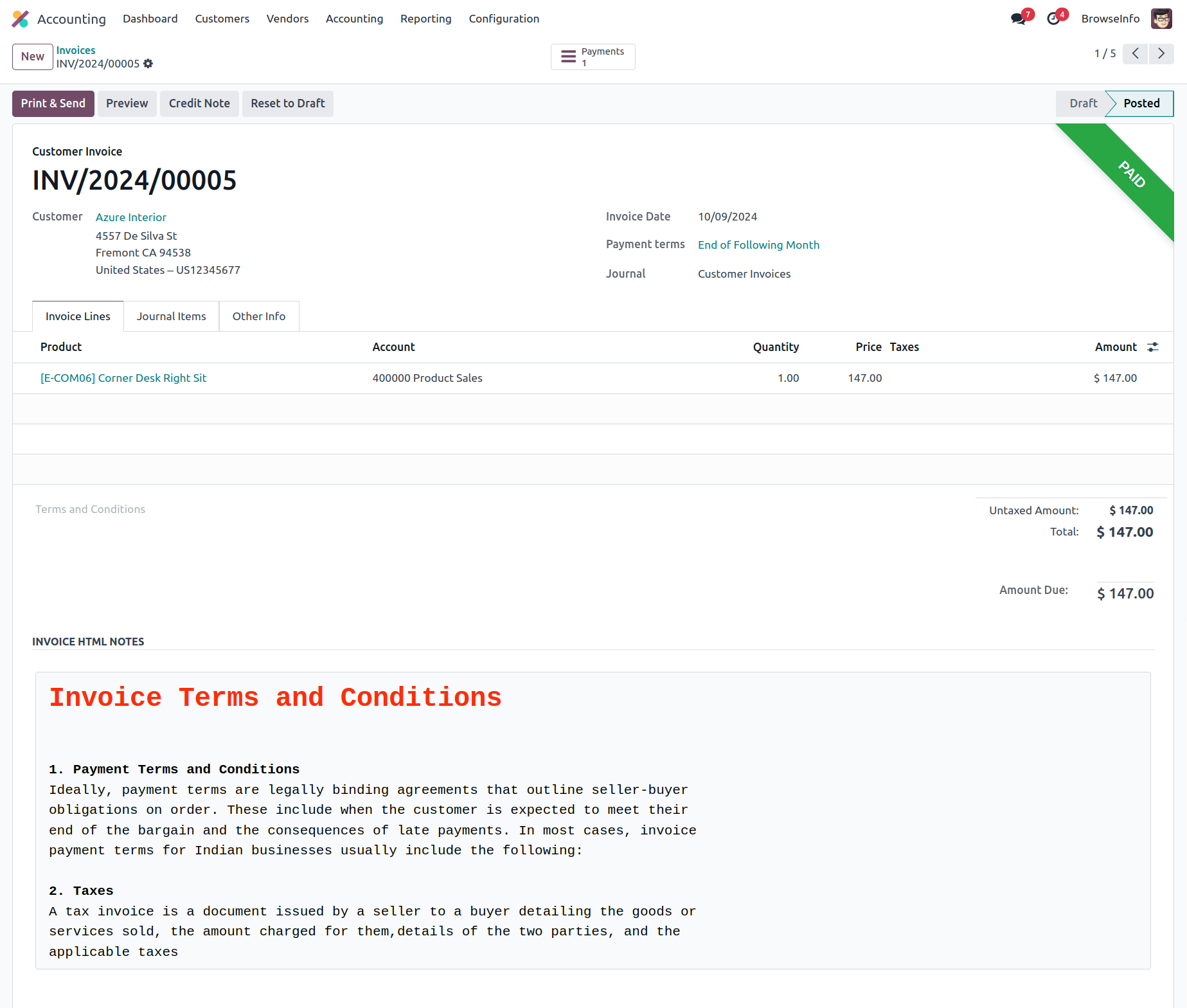Open the gear actions icon beside invoice number

(148, 64)
